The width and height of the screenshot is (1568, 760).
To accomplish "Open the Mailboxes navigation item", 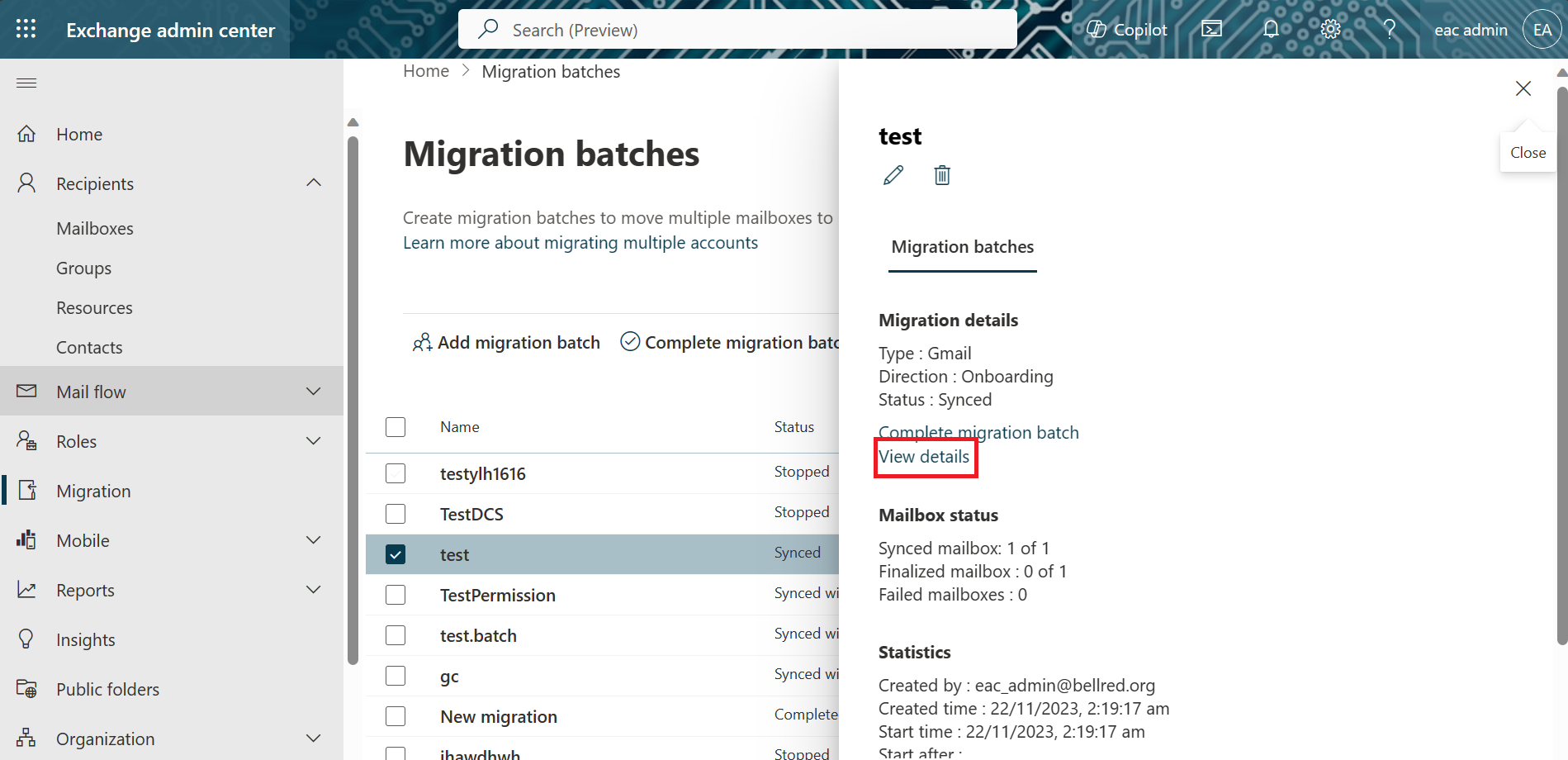I will [94, 228].
